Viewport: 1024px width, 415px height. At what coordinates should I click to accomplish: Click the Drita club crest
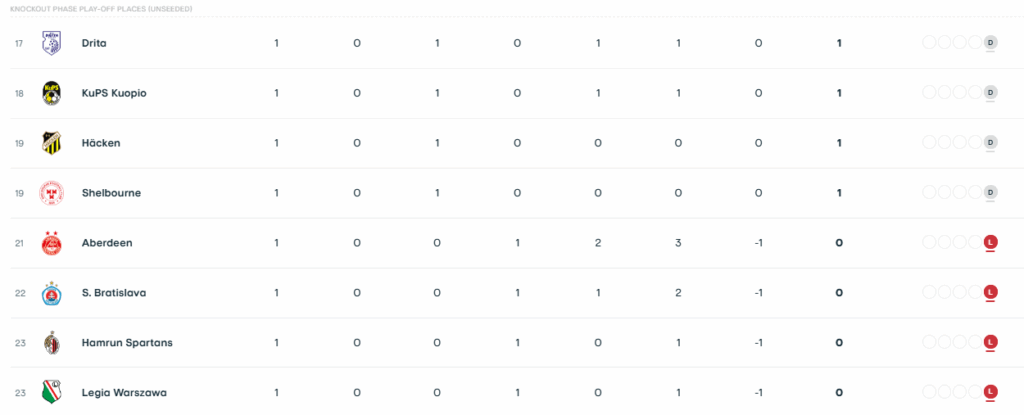51,43
